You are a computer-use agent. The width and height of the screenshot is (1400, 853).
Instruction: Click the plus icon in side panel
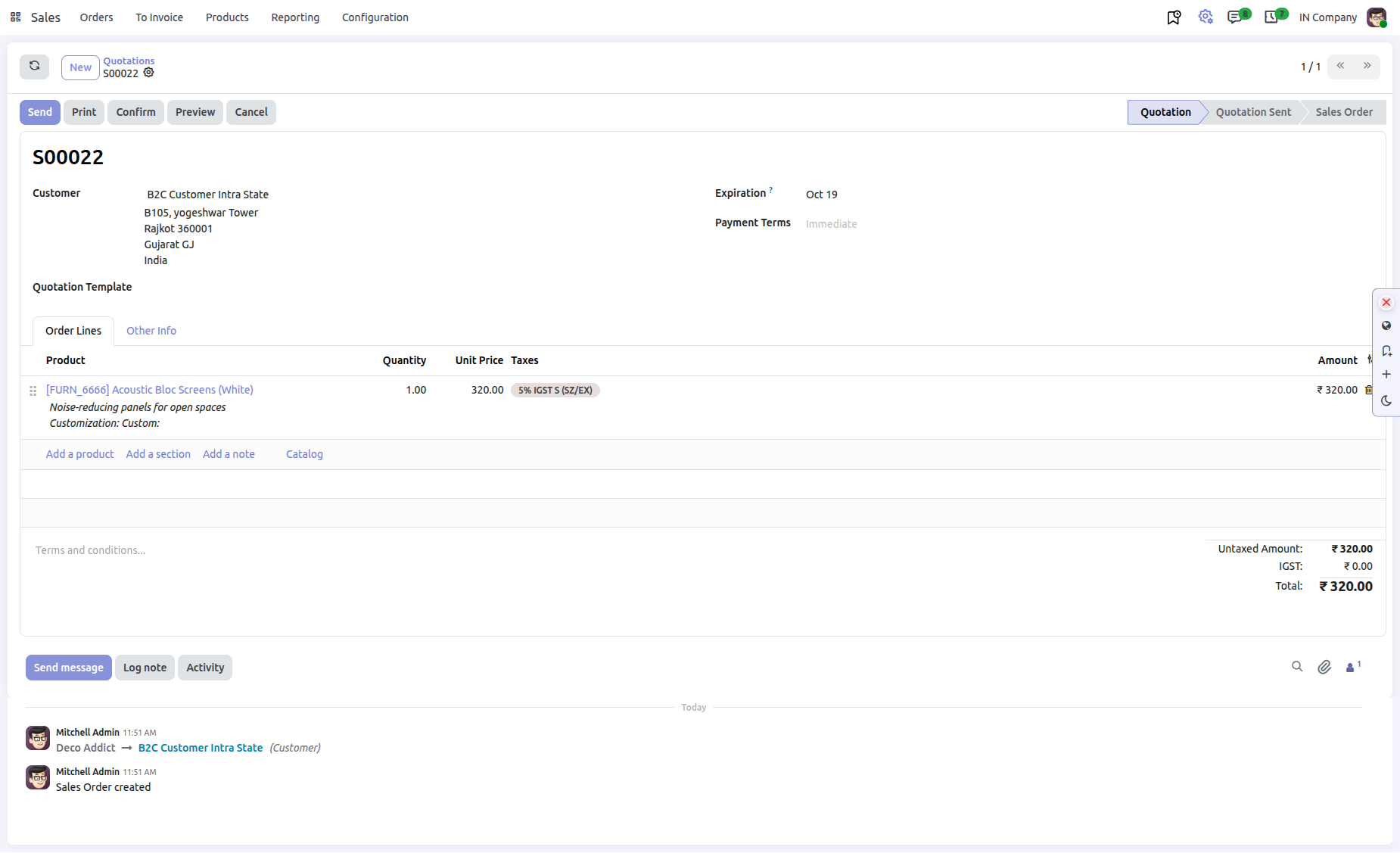(1386, 375)
